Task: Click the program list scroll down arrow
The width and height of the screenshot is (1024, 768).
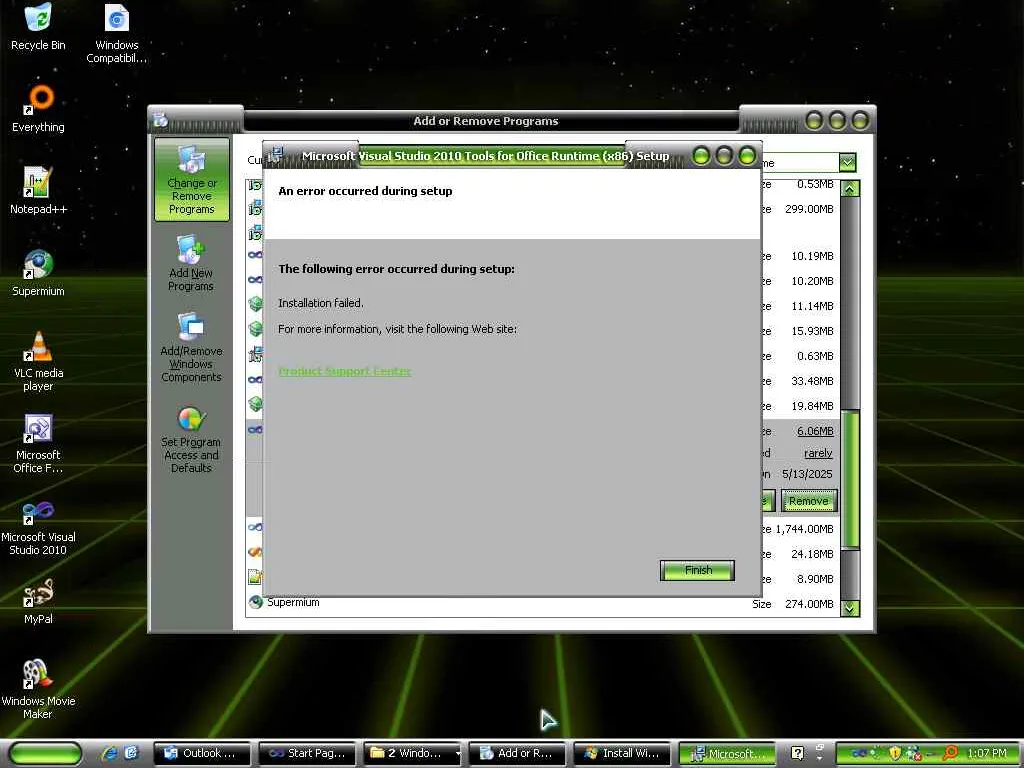Action: coord(850,608)
